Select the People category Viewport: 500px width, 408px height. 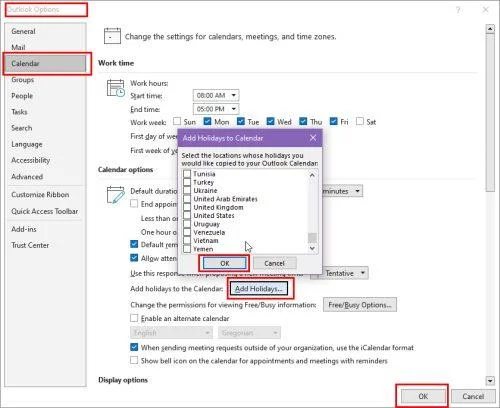coord(45,96)
